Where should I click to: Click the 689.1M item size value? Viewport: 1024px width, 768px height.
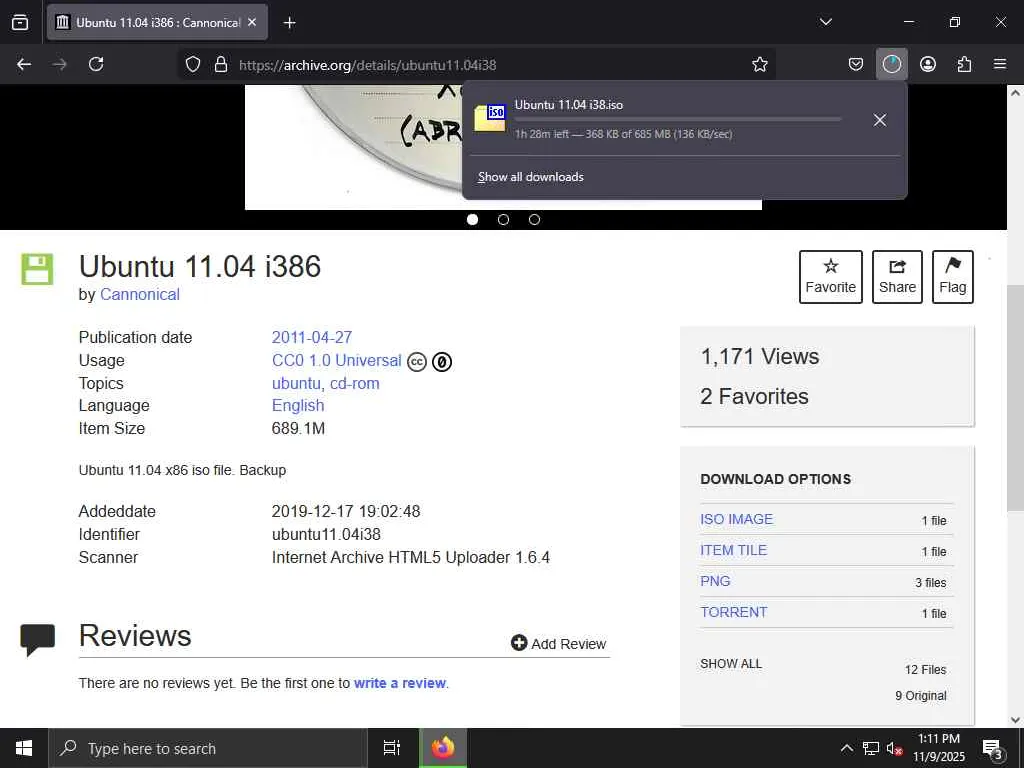pos(298,428)
